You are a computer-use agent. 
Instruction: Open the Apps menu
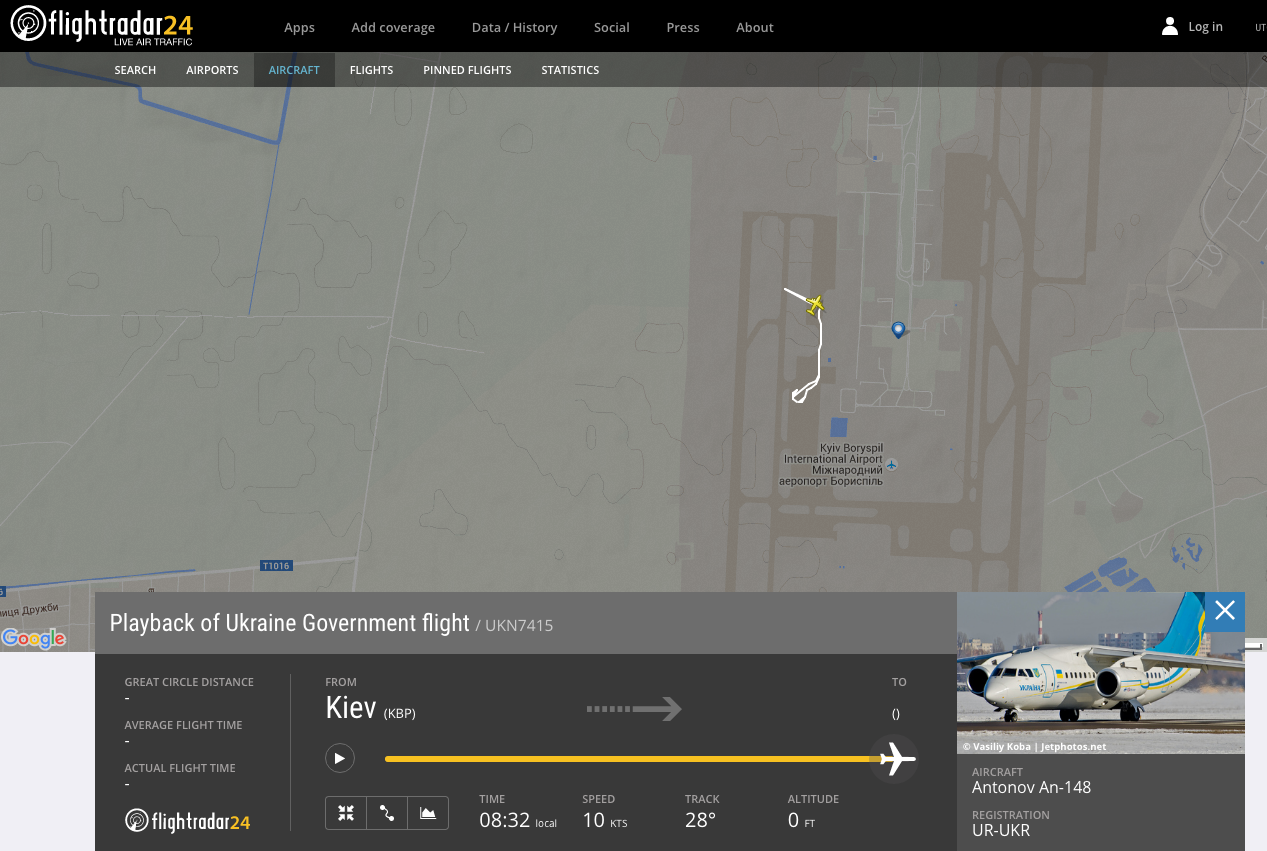(299, 27)
